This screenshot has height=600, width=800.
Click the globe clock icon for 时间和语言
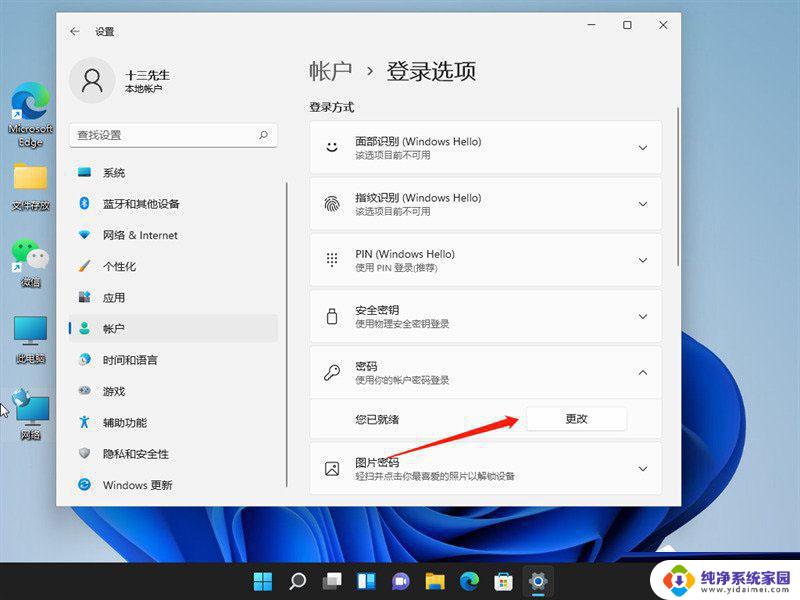(85, 359)
